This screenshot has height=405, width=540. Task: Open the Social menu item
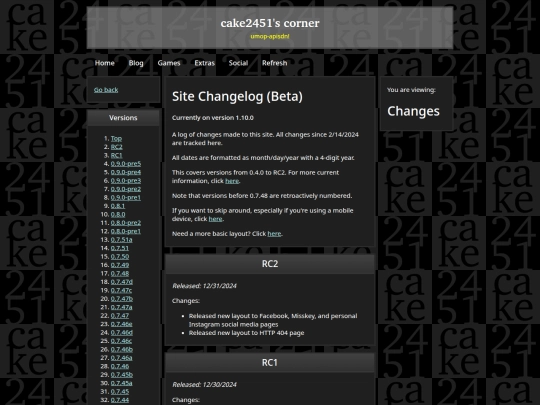coord(238,63)
